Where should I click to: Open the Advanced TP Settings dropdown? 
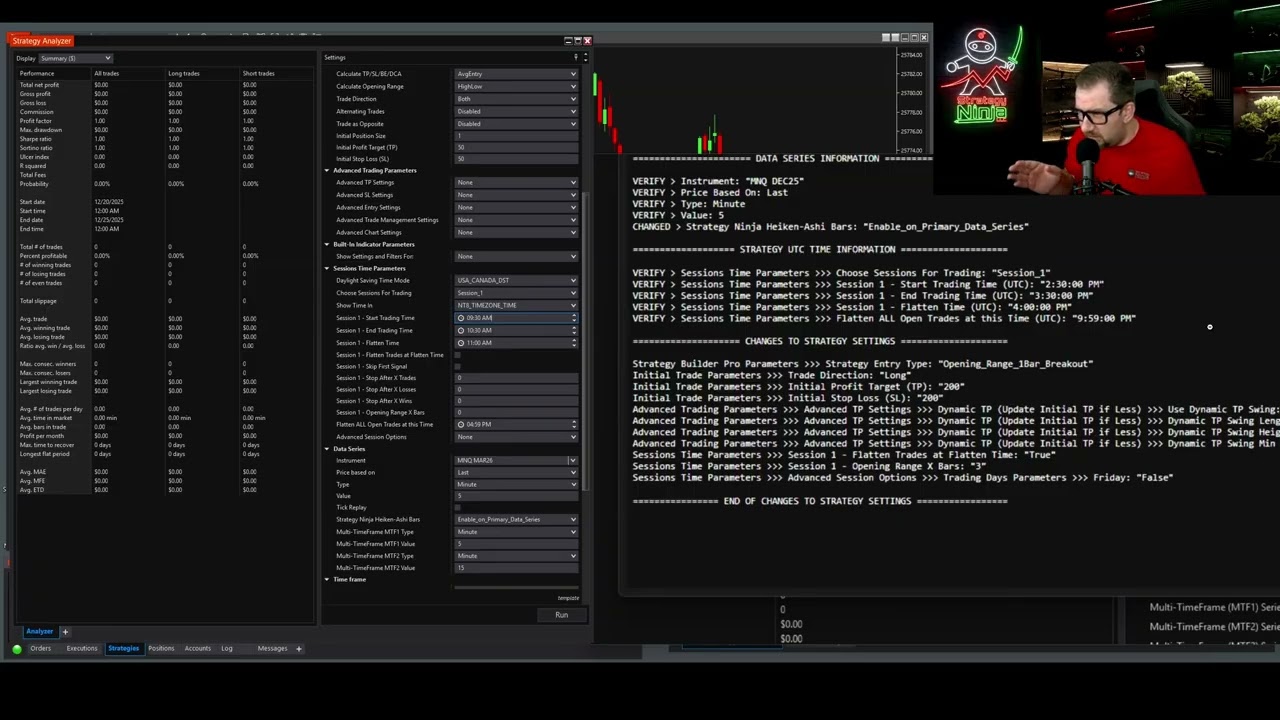[x=516, y=182]
